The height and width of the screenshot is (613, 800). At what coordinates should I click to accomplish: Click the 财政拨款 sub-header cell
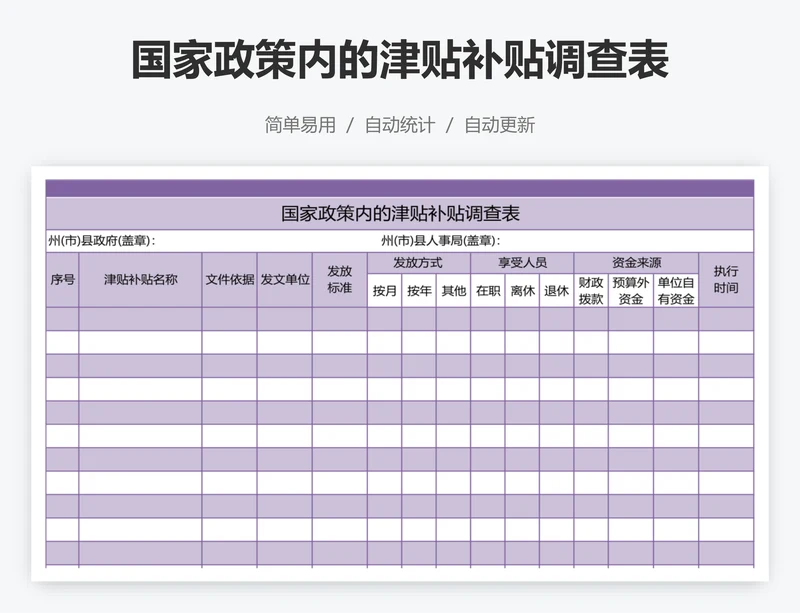(591, 290)
